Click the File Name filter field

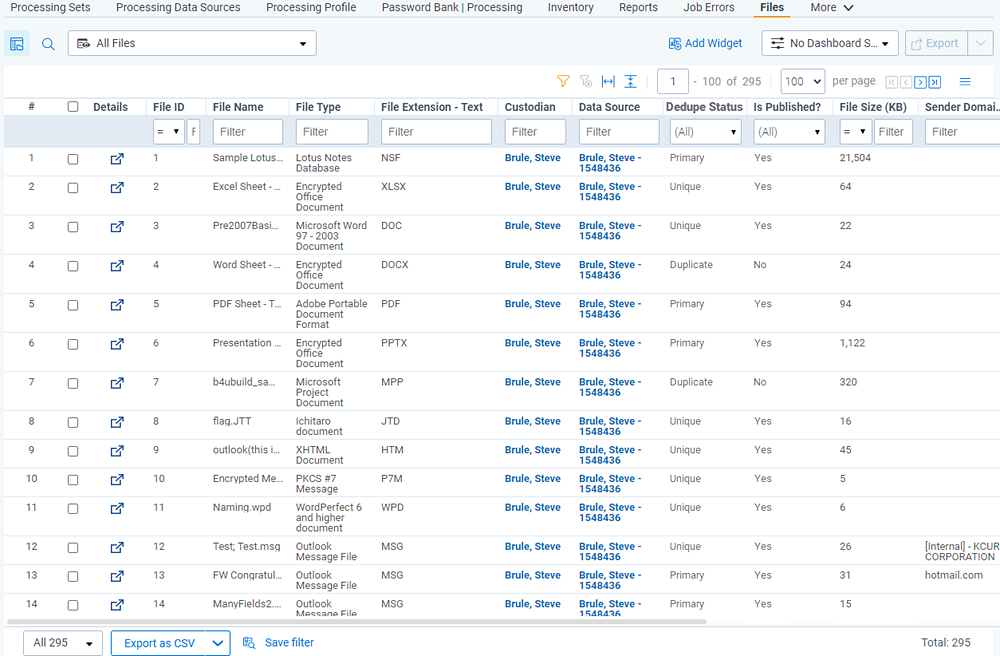[x=247, y=132]
